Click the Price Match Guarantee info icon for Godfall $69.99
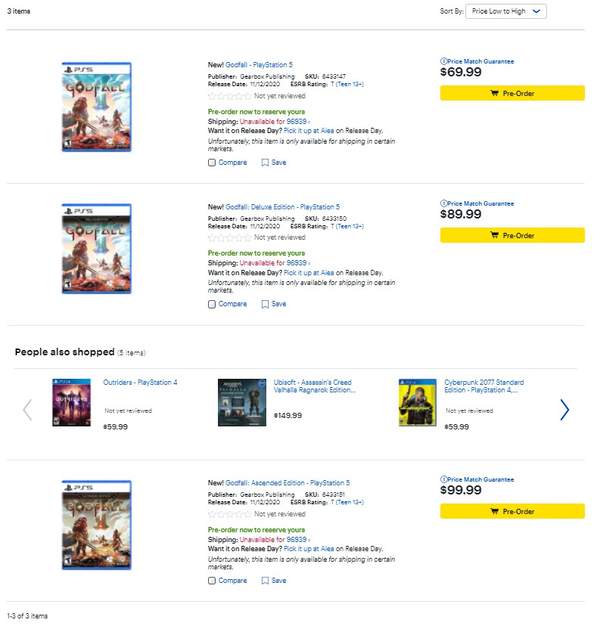The height and width of the screenshot is (626, 600). 444,61
